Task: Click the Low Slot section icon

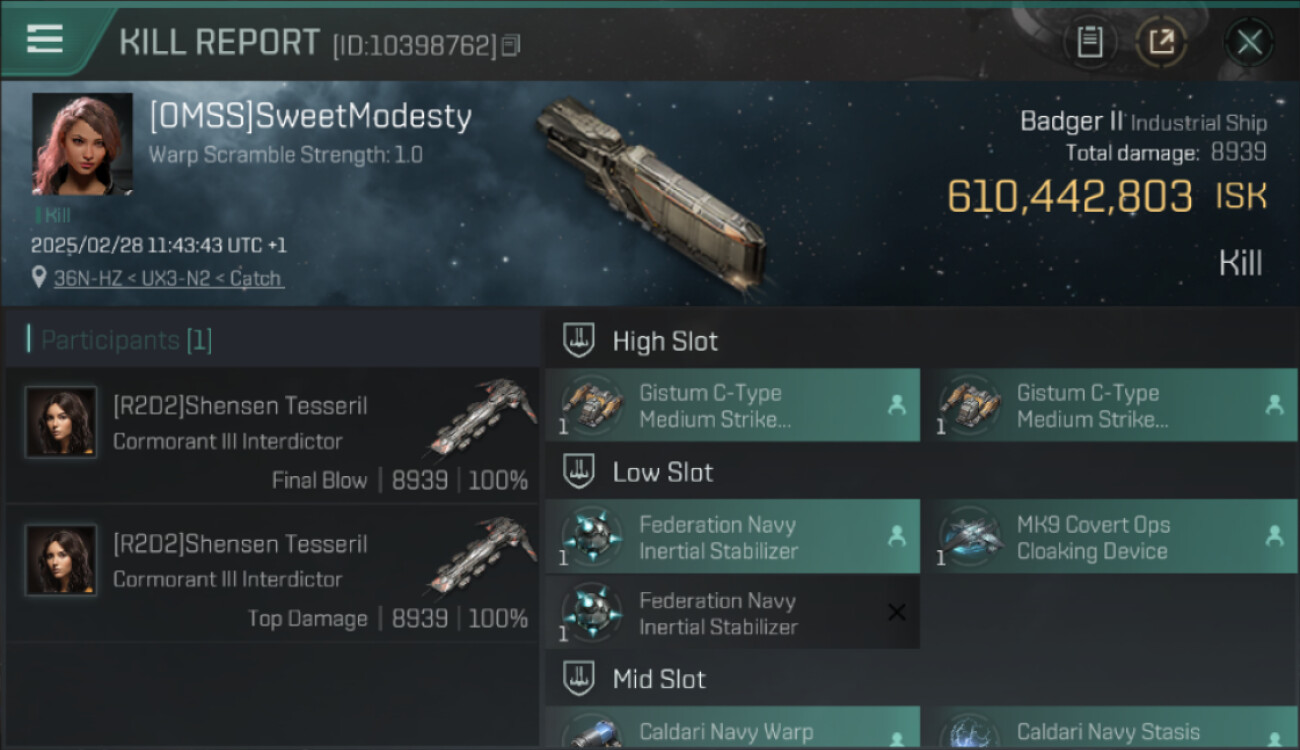Action: point(579,472)
